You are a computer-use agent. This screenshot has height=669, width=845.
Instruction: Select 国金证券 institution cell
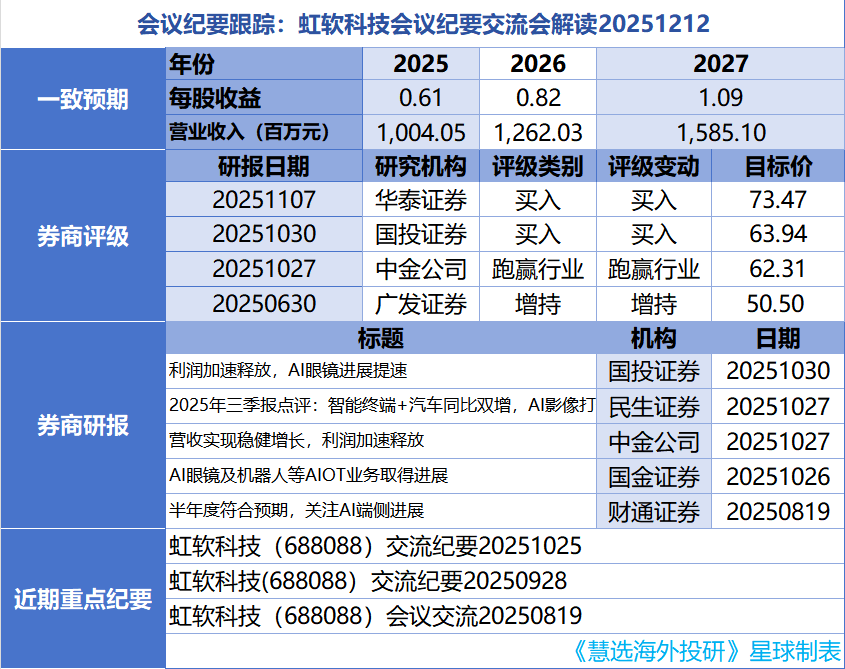point(654,477)
